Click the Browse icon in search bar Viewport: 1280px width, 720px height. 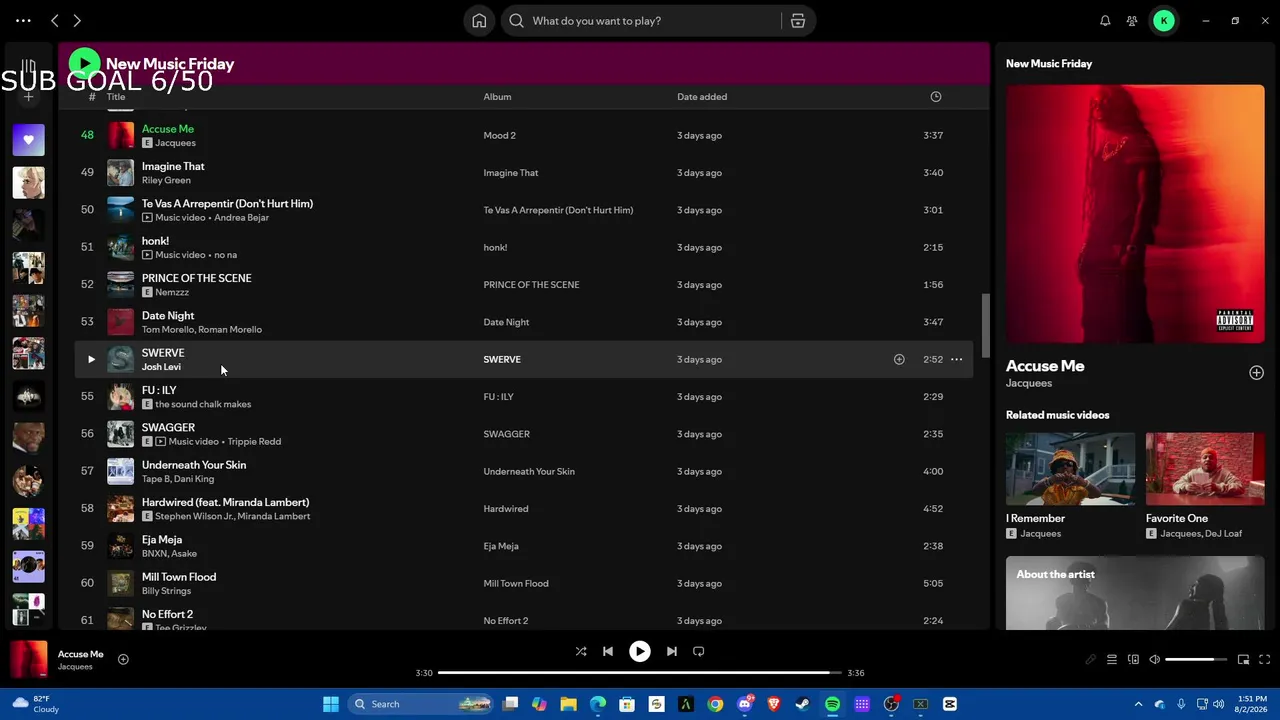click(798, 21)
